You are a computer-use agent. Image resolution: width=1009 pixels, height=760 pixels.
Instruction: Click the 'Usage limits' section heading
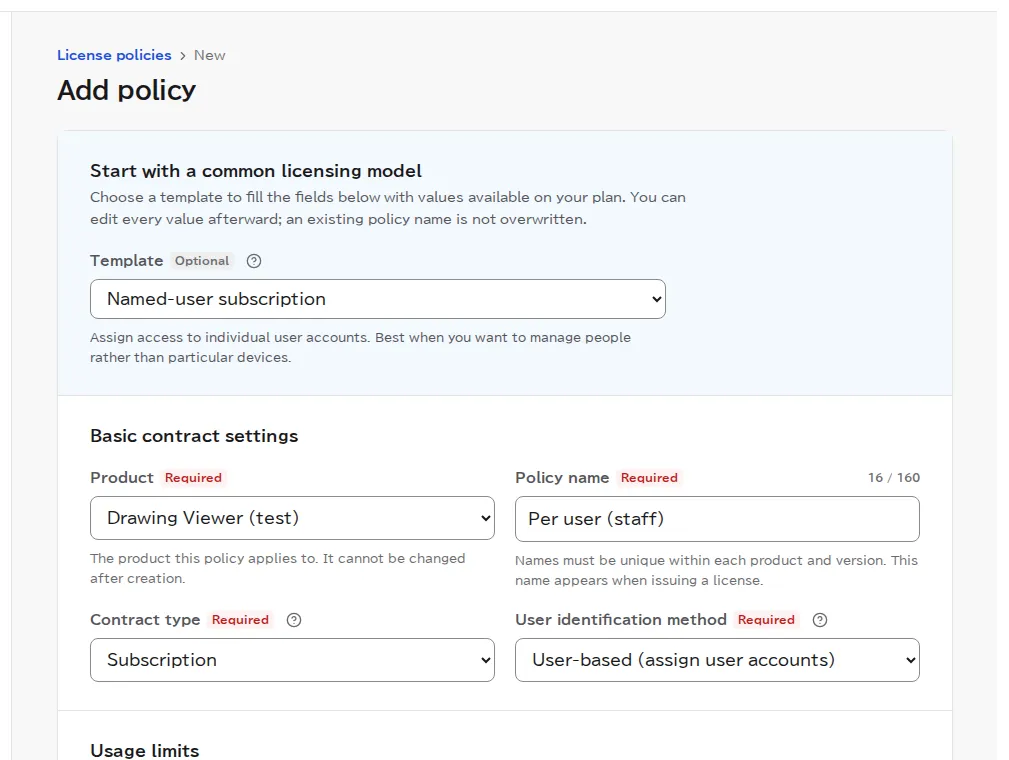(145, 750)
